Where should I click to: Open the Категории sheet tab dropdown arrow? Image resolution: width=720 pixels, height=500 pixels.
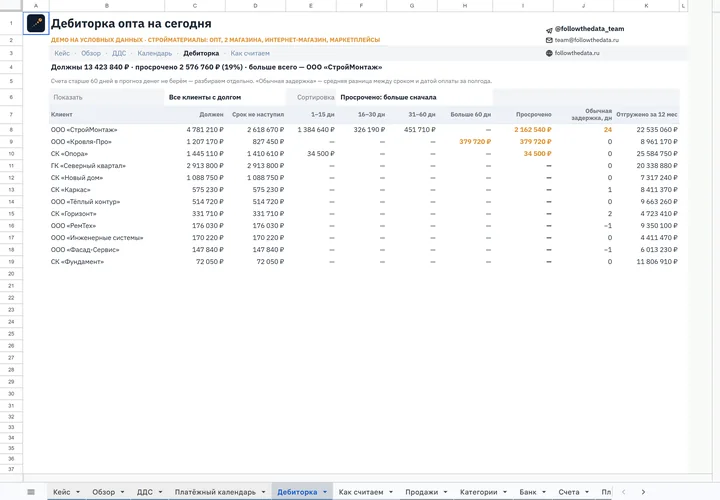(505, 492)
